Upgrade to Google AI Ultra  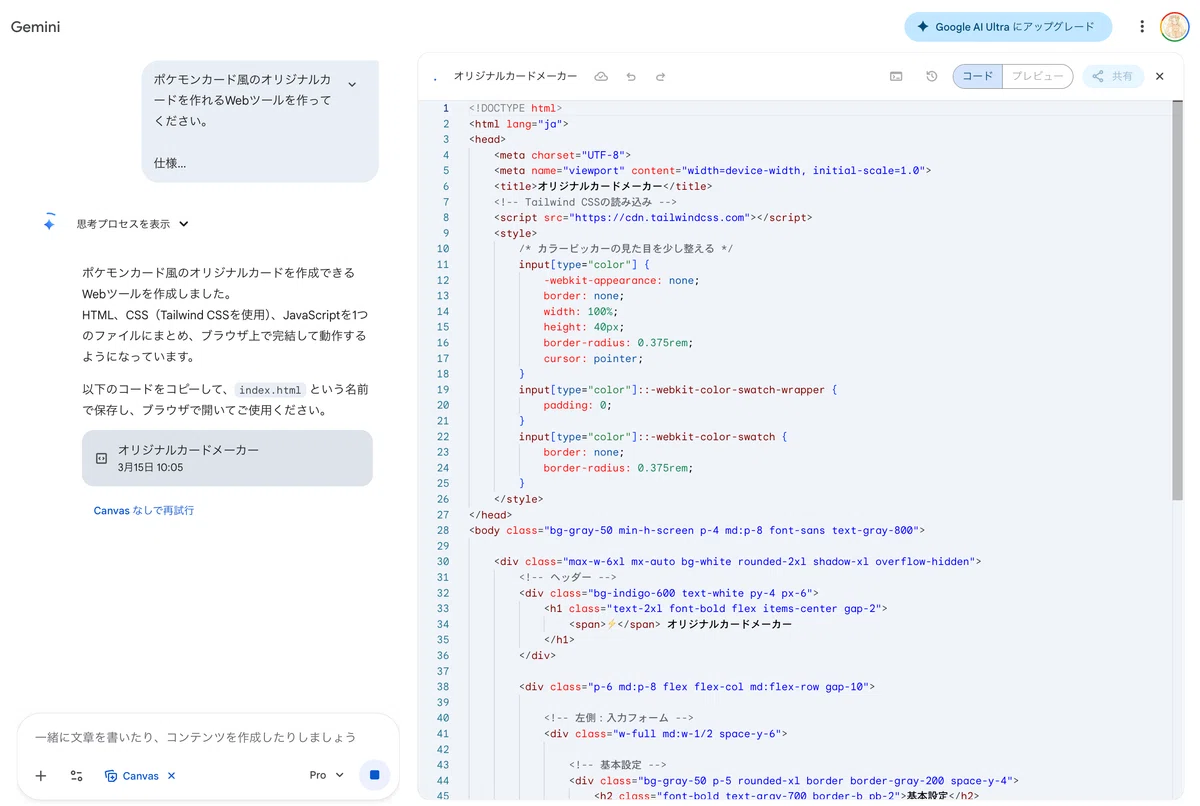click(x=1008, y=27)
